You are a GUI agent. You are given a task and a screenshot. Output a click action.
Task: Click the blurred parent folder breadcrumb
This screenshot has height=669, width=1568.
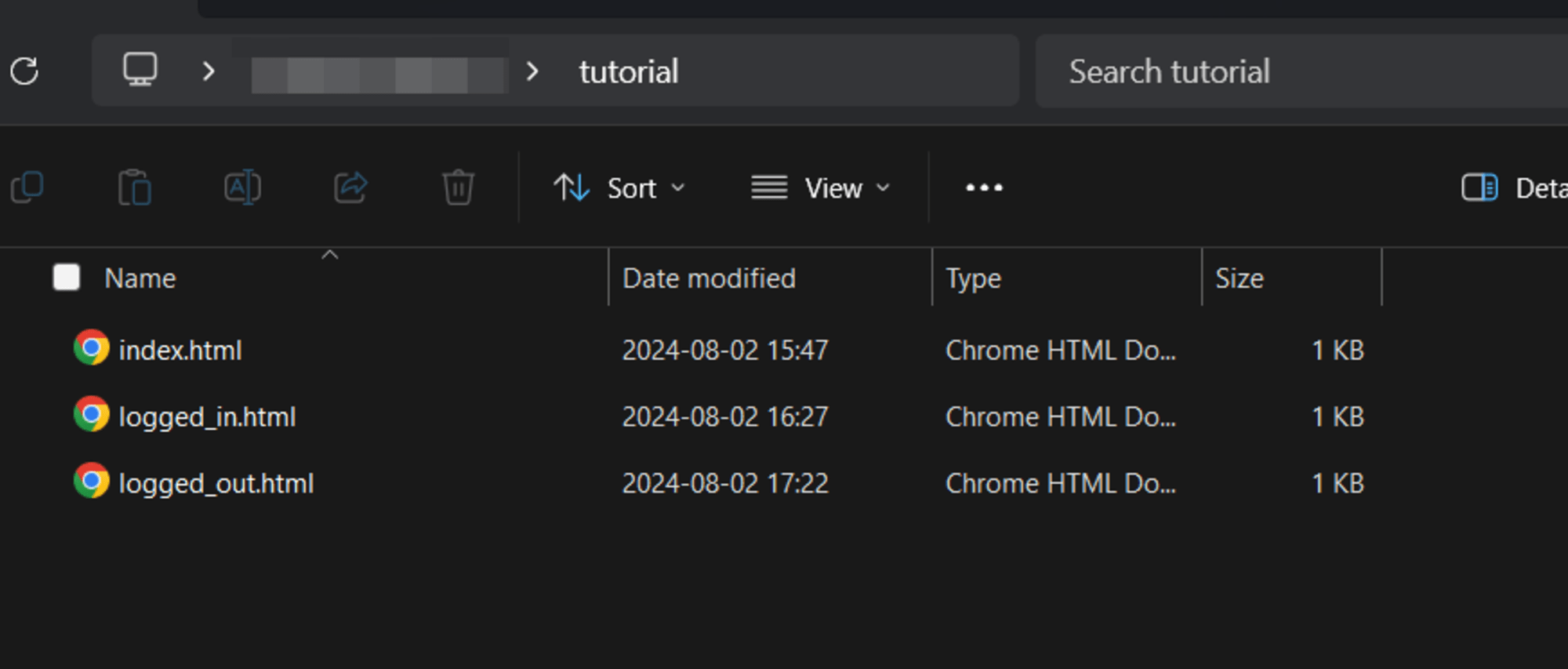click(379, 75)
